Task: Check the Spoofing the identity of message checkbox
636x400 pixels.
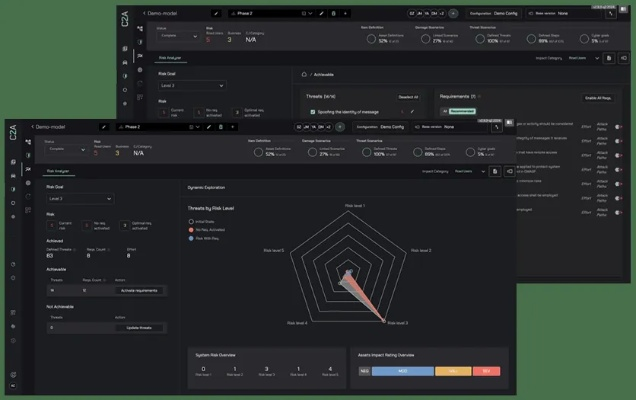Action: coord(311,111)
